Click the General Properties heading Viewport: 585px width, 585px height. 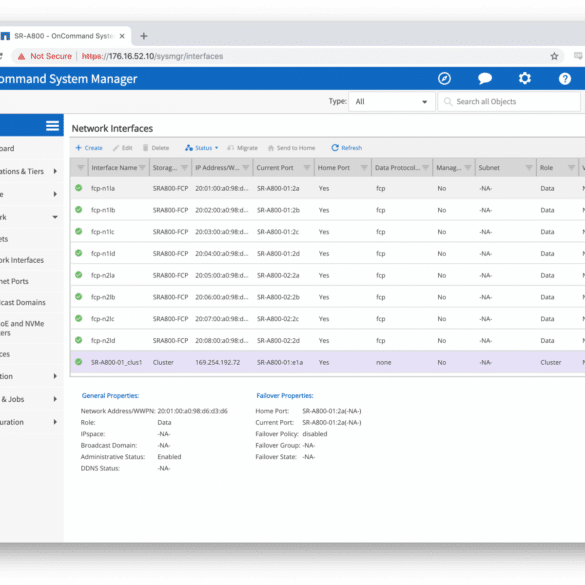click(x=110, y=396)
